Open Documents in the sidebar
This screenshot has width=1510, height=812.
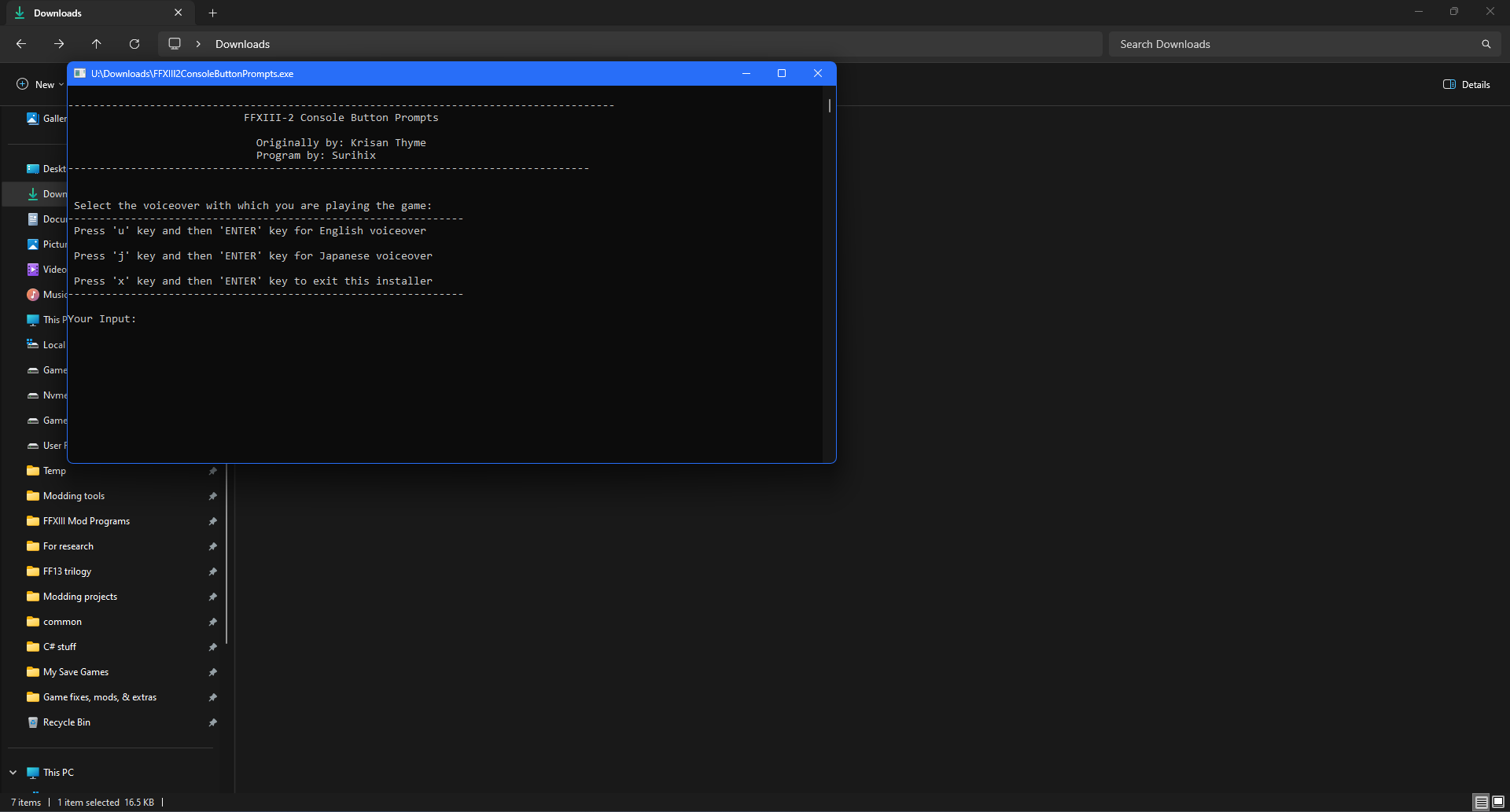46,219
